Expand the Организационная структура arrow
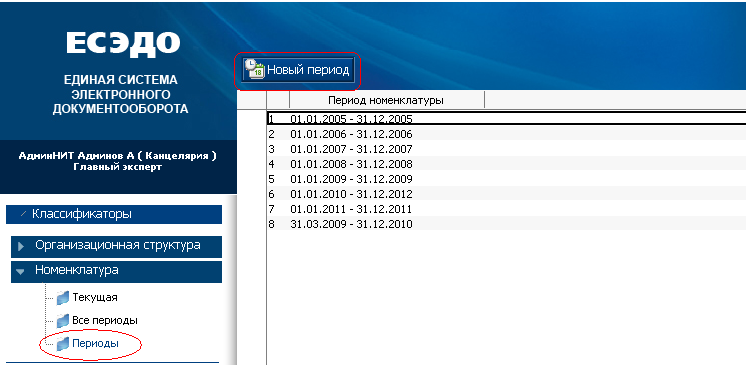Image resolution: width=746 pixels, height=365 pixels. (x=20, y=247)
